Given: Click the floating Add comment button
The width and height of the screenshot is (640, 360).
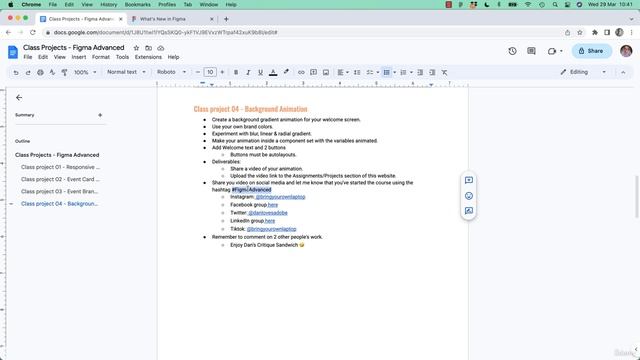Looking at the screenshot, I should [x=469, y=180].
